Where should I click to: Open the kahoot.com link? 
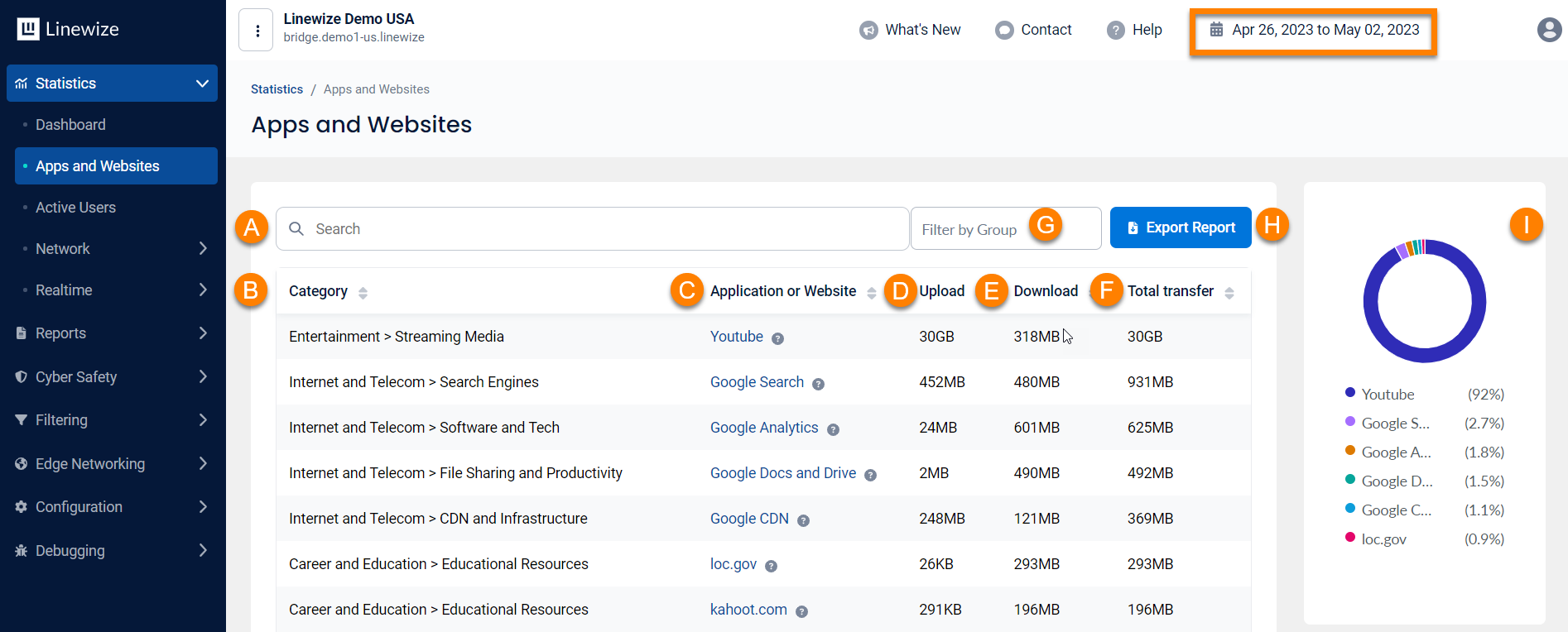pos(748,610)
